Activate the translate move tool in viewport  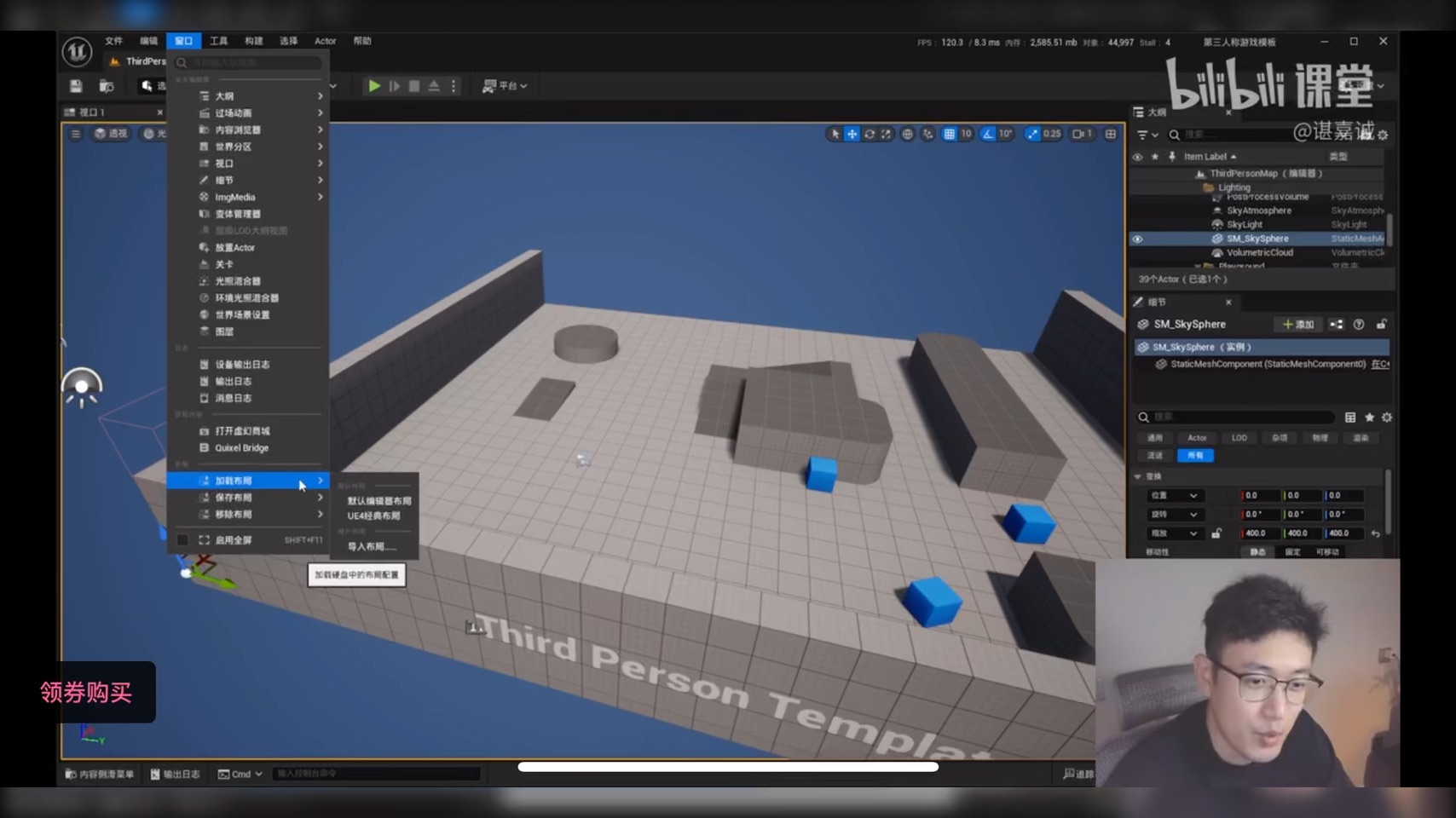pyautogui.click(x=852, y=134)
